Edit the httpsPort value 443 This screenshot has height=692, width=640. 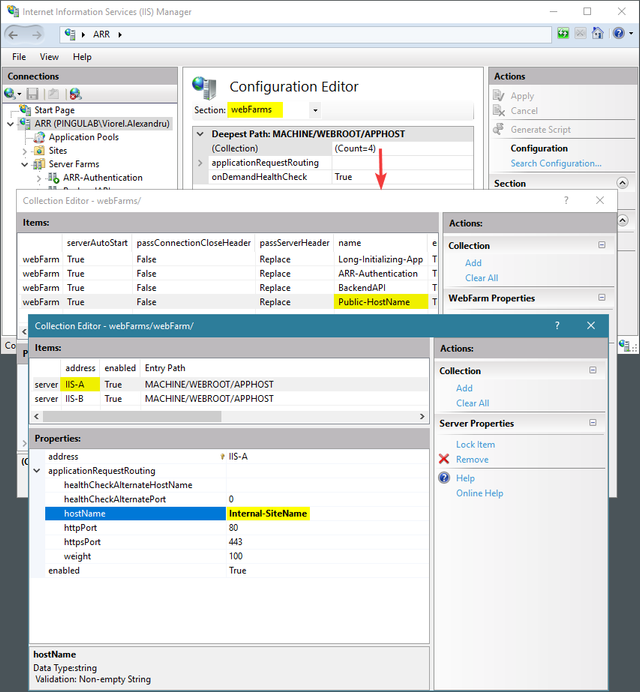tap(327, 542)
